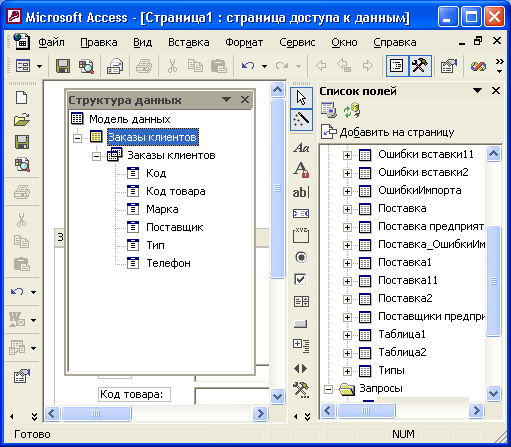Collapse the Запросы folder
This screenshot has width=511, height=447.
pyautogui.click(x=328, y=389)
